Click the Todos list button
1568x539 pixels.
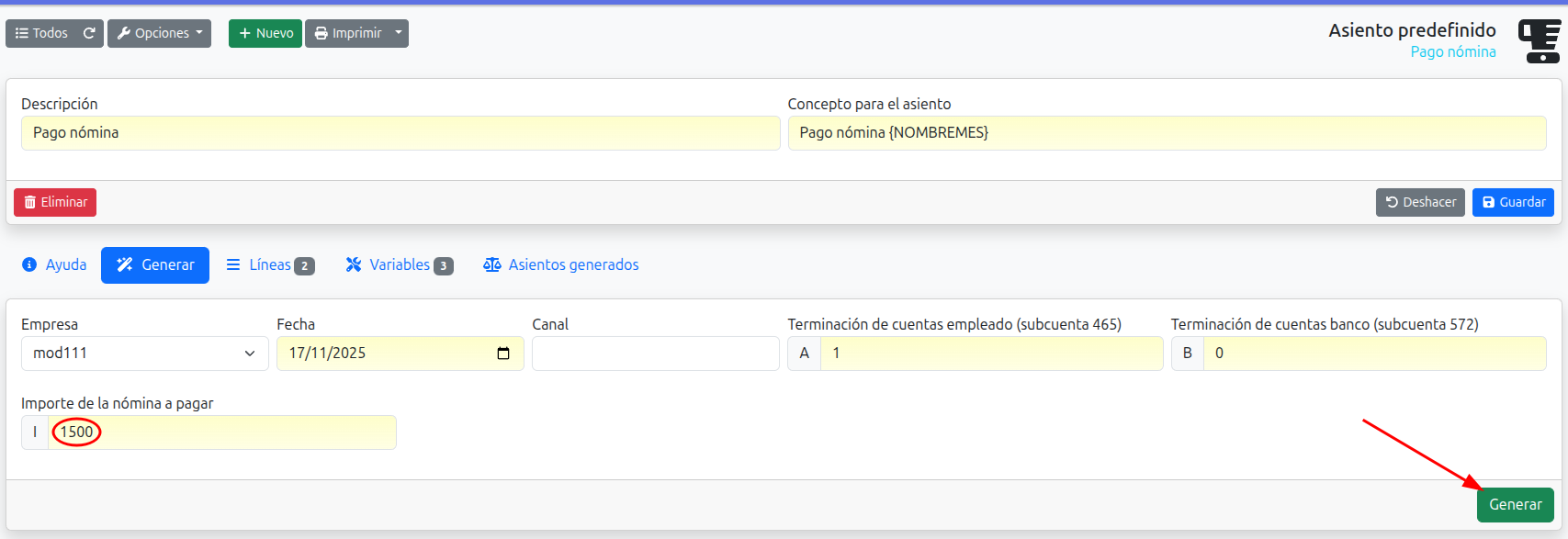pyautogui.click(x=41, y=33)
